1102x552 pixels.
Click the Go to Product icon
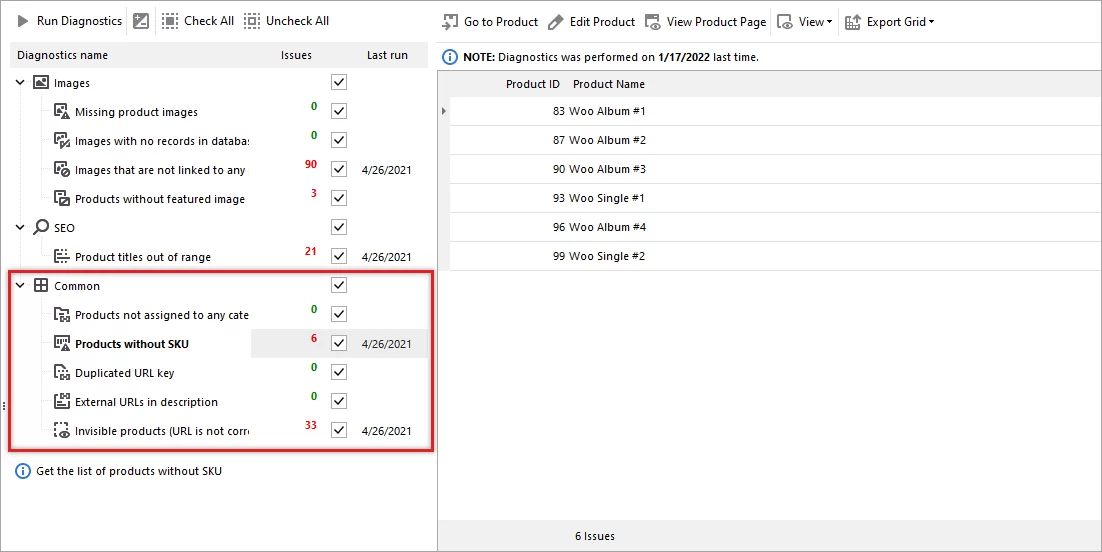450,22
